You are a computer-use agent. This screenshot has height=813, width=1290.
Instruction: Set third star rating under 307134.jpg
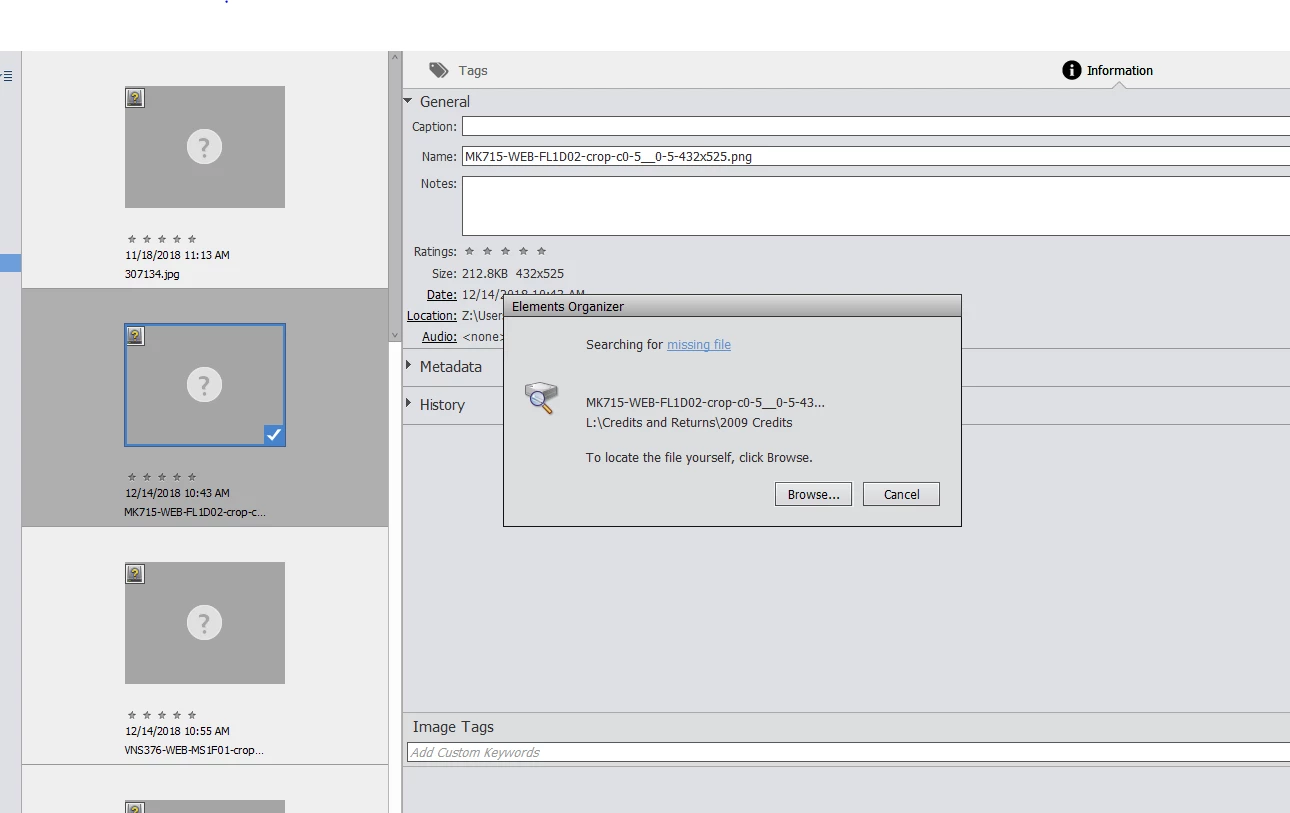162,239
